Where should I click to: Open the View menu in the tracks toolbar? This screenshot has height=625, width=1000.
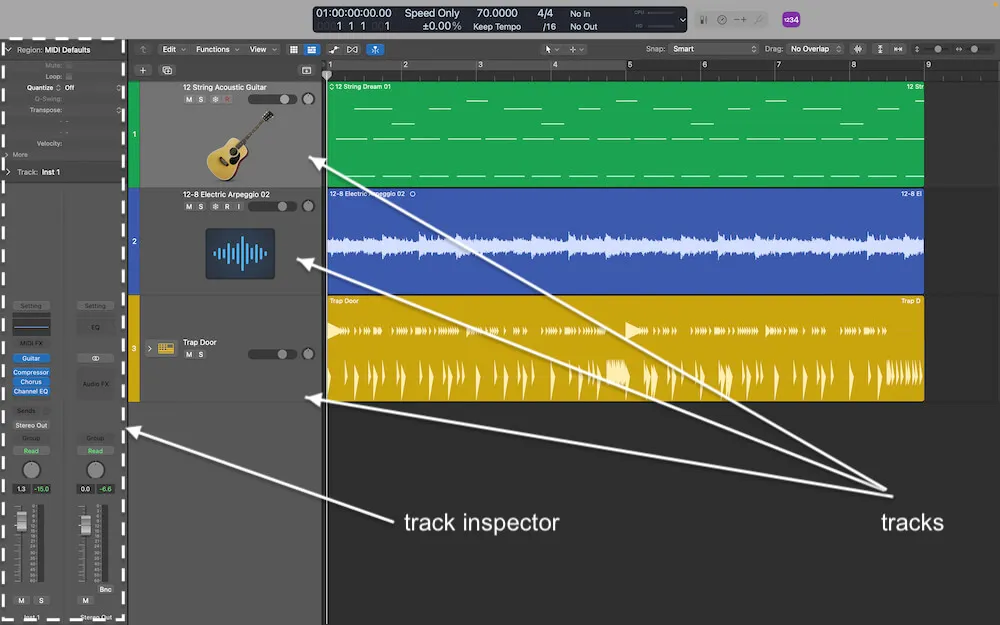(x=259, y=48)
